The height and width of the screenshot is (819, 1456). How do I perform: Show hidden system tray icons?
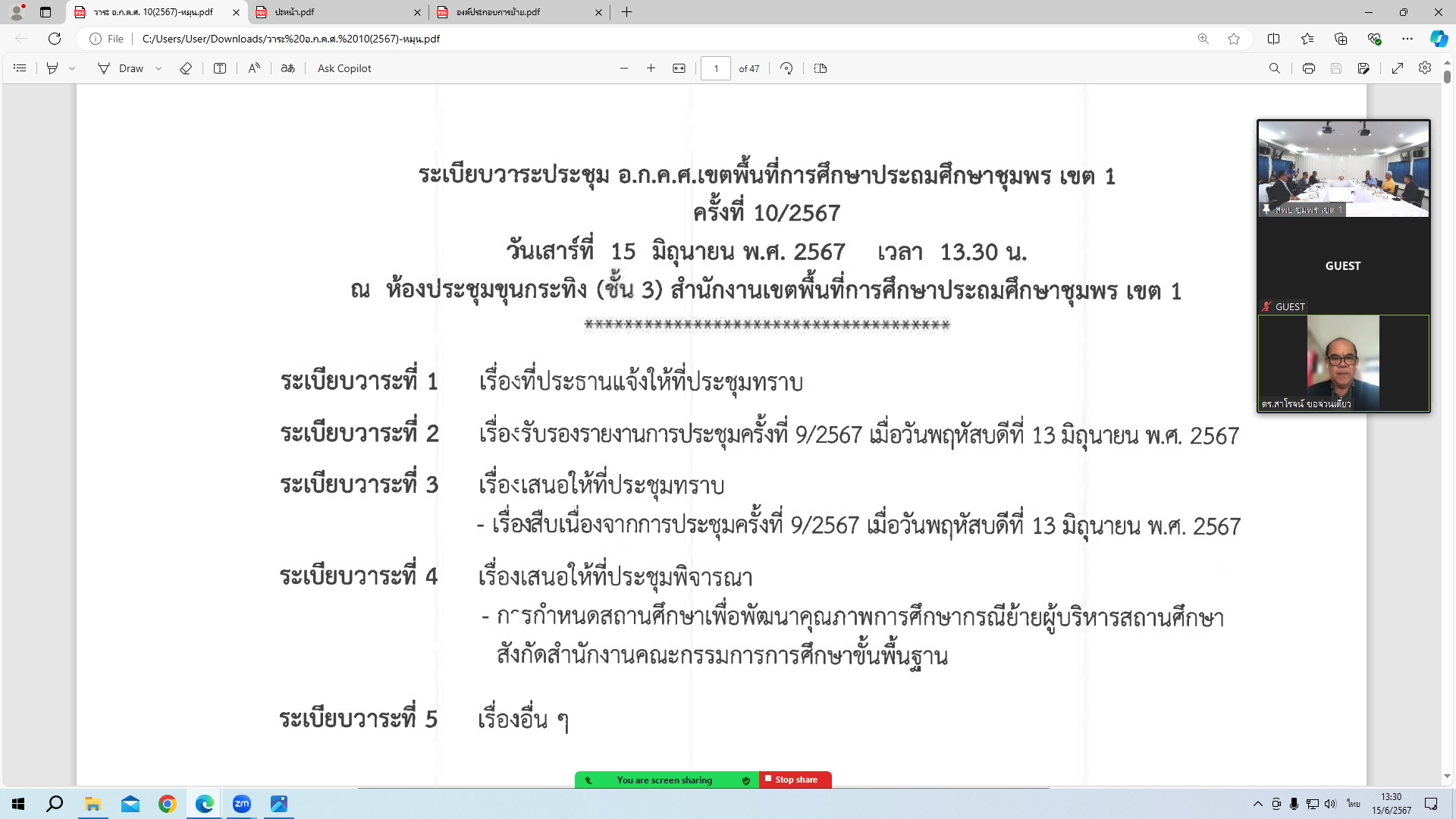click(1257, 804)
